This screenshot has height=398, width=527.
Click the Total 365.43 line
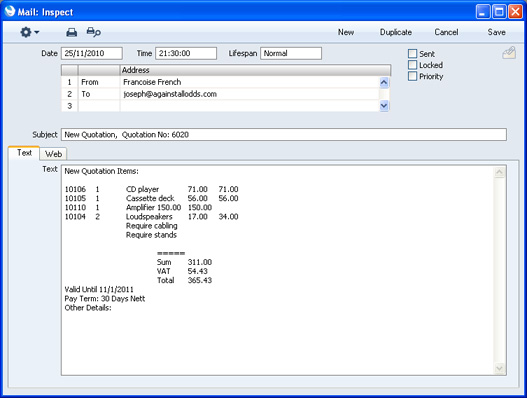tap(184, 280)
